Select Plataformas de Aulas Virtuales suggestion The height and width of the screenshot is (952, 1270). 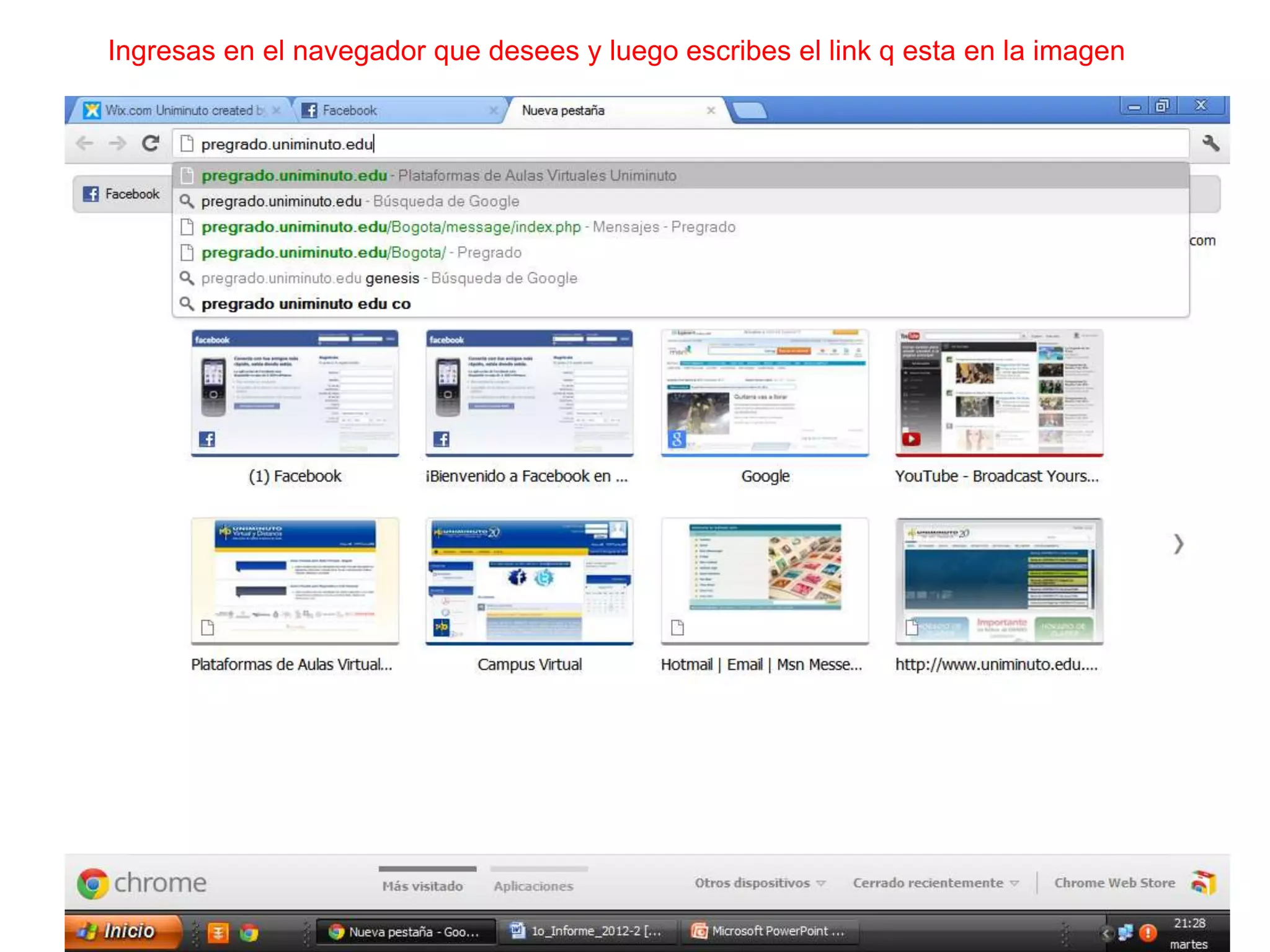click(438, 176)
